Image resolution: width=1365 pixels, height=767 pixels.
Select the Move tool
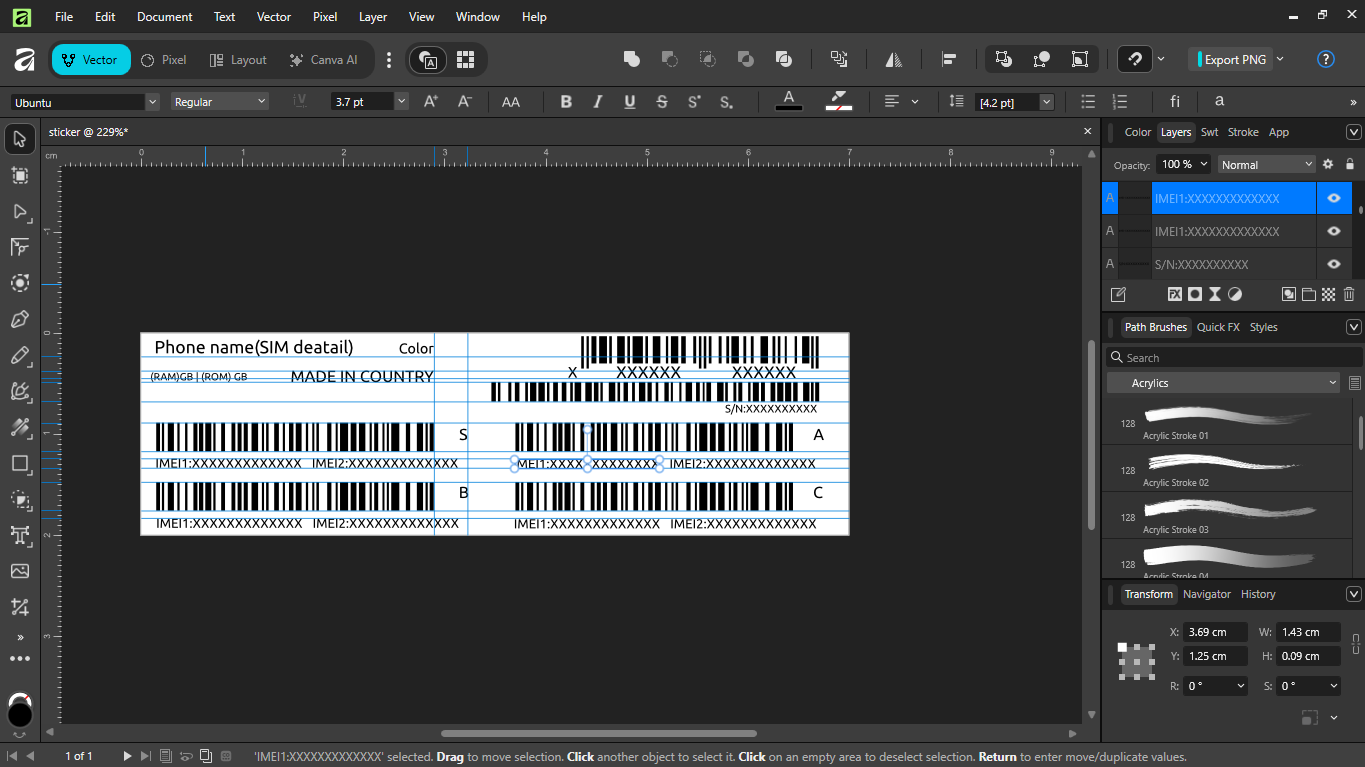[20, 139]
